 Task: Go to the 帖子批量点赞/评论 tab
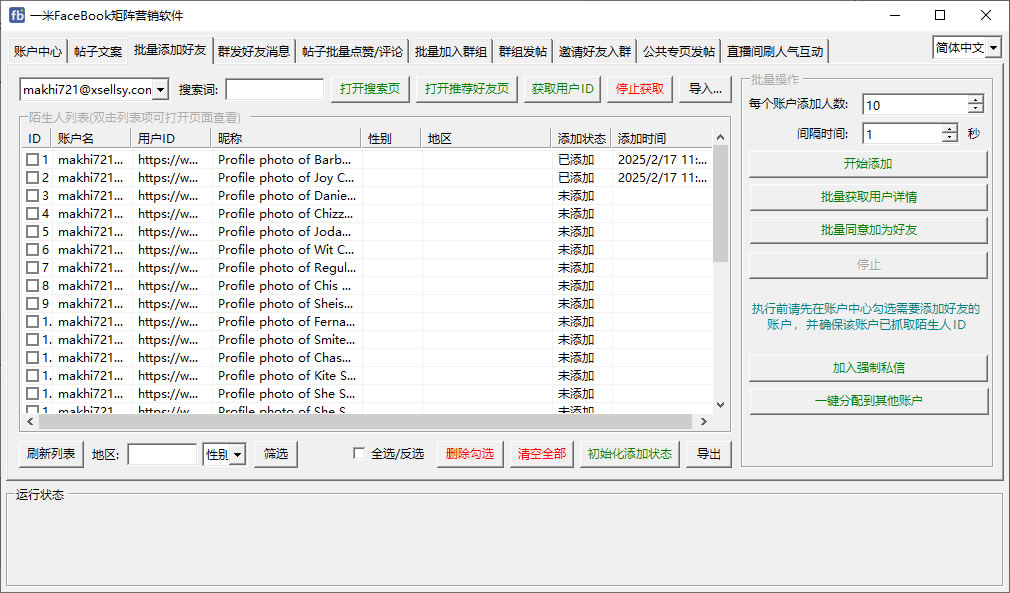pos(352,52)
